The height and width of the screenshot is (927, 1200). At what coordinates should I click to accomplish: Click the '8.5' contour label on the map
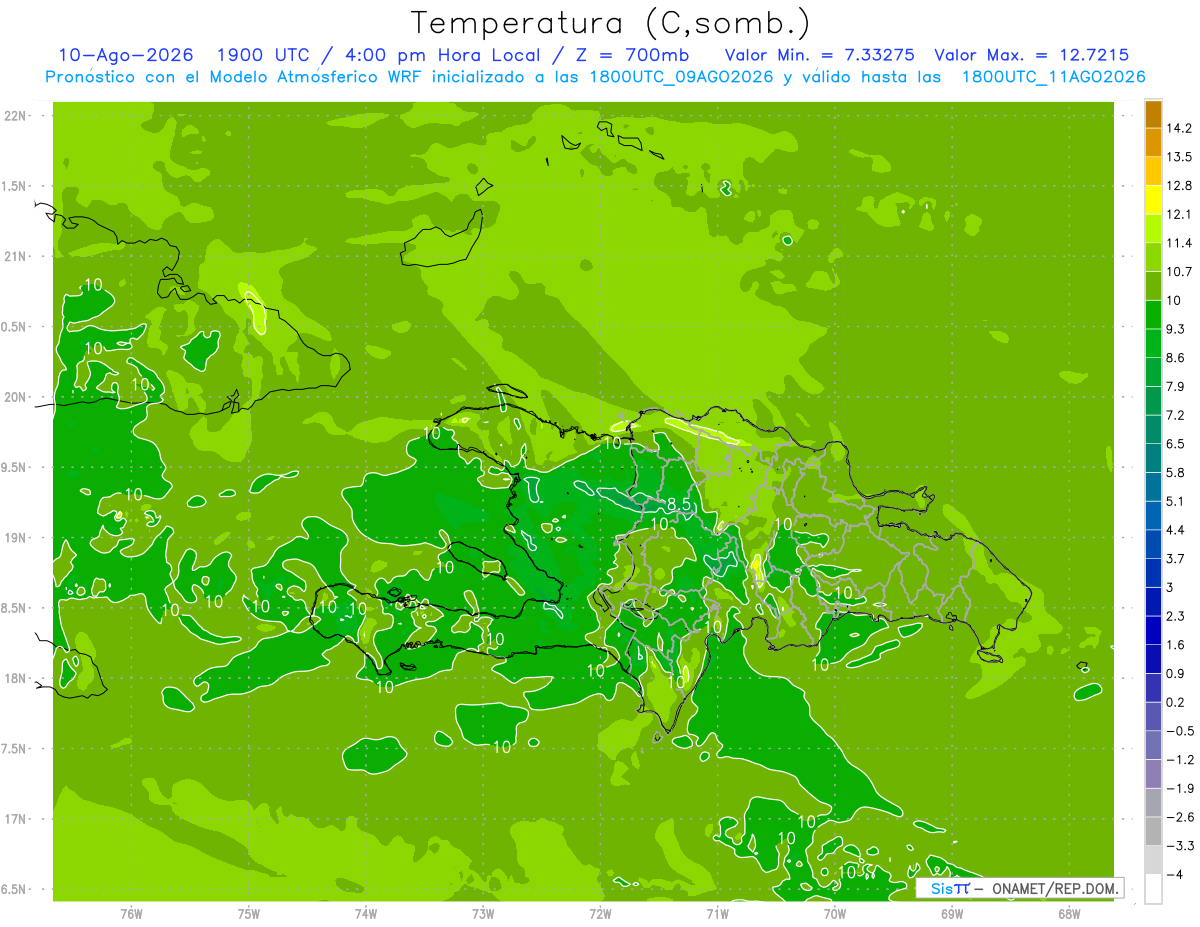(679, 503)
